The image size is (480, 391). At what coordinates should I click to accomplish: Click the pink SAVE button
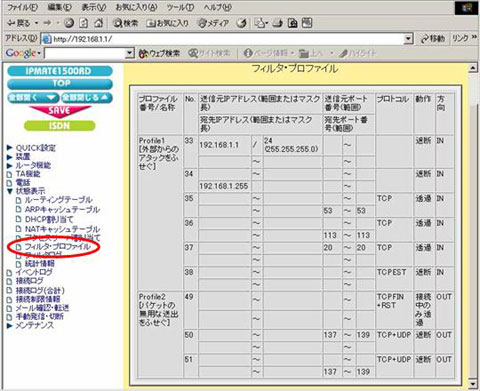point(59,111)
